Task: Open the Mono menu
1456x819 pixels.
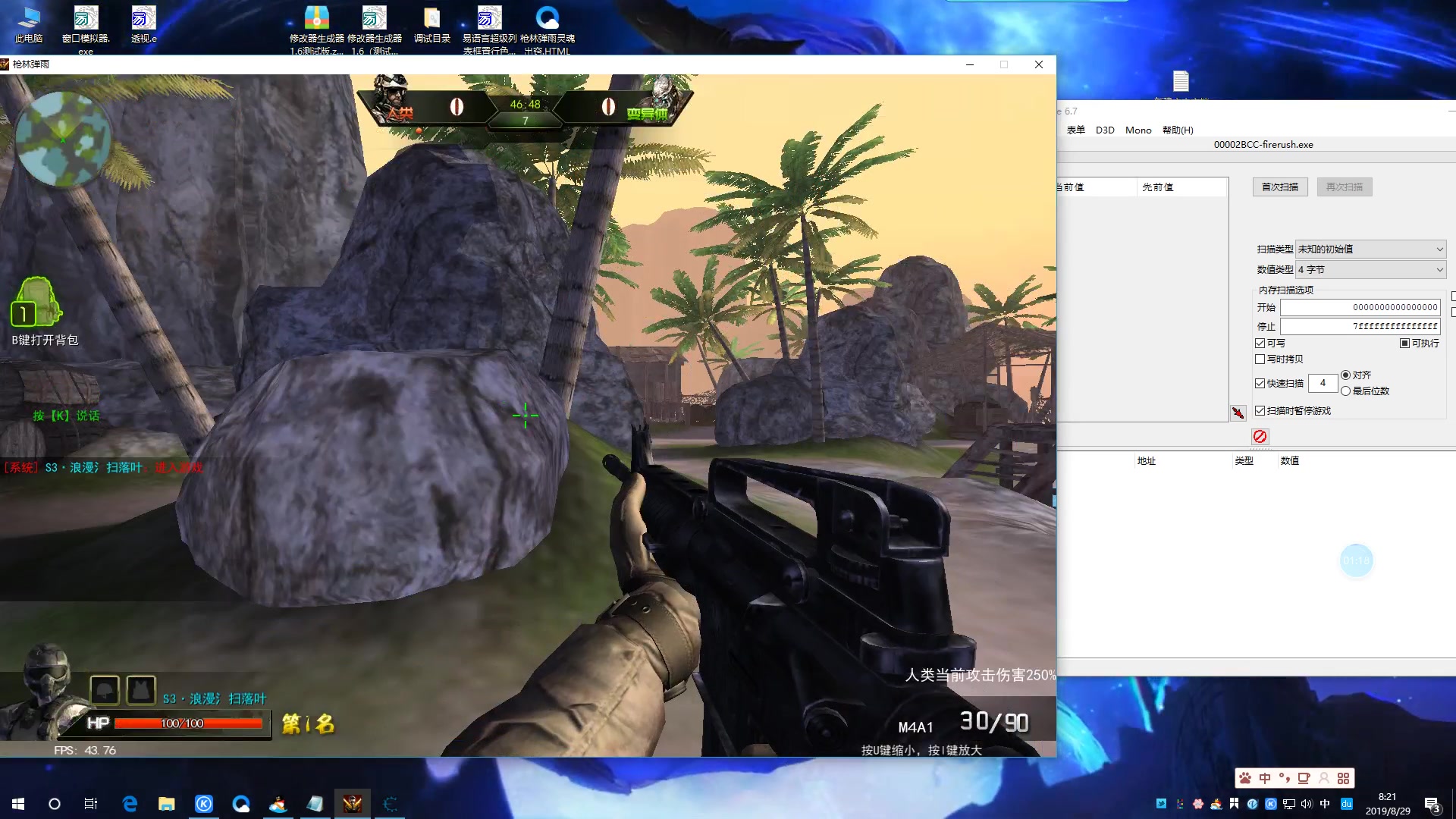Action: click(x=1137, y=130)
